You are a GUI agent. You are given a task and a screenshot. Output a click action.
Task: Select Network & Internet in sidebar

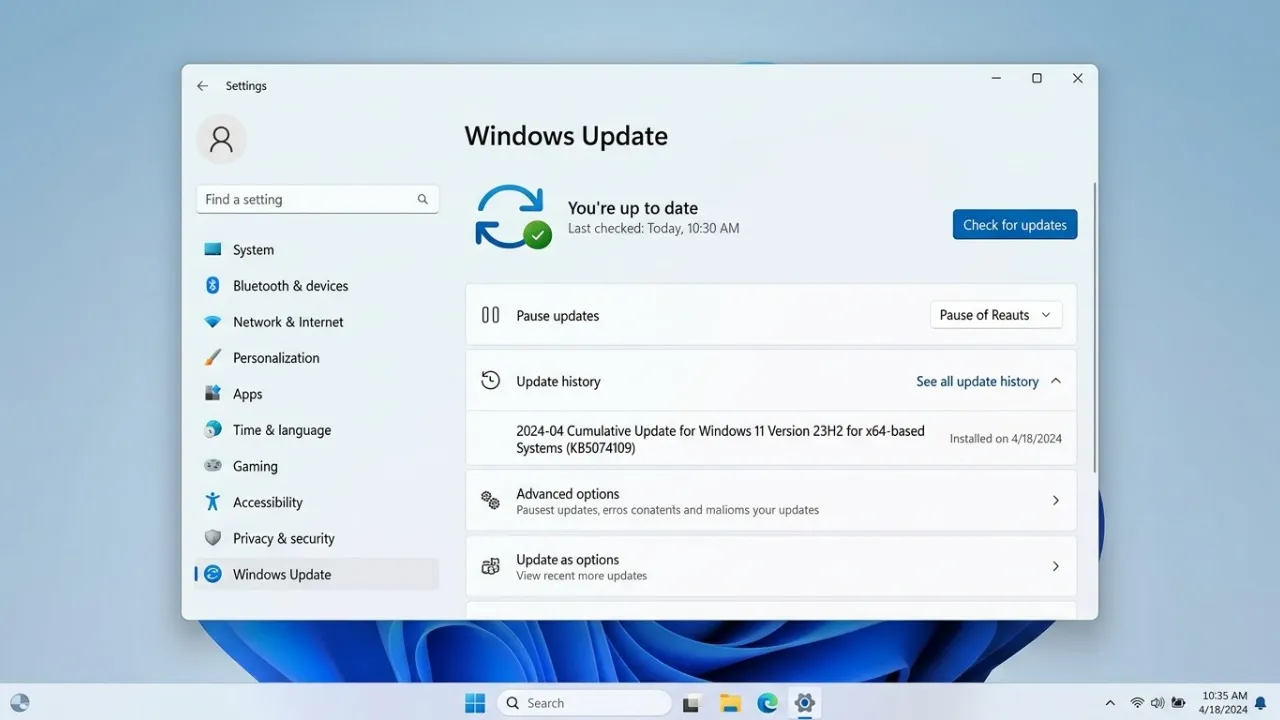tap(288, 322)
